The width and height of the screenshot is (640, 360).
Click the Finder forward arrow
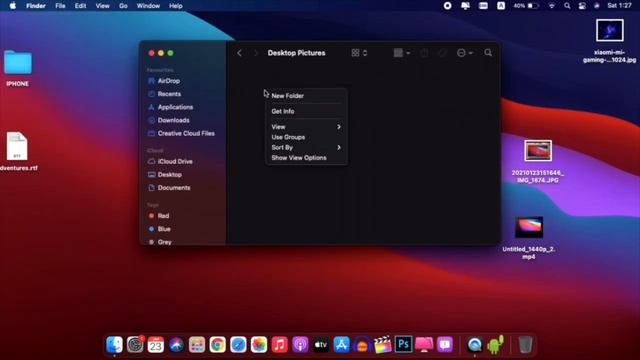click(256, 53)
